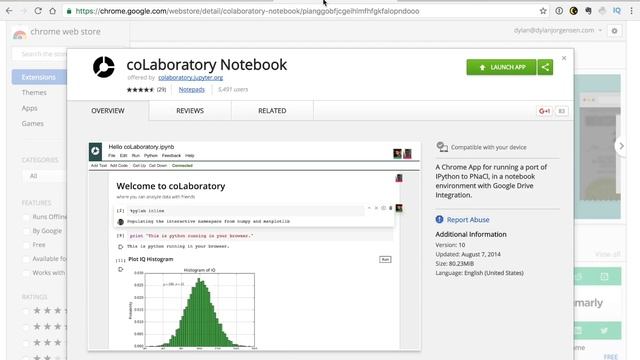Toggle the Works with checkbox
Viewport: 640px width, 360px height.
[26, 273]
